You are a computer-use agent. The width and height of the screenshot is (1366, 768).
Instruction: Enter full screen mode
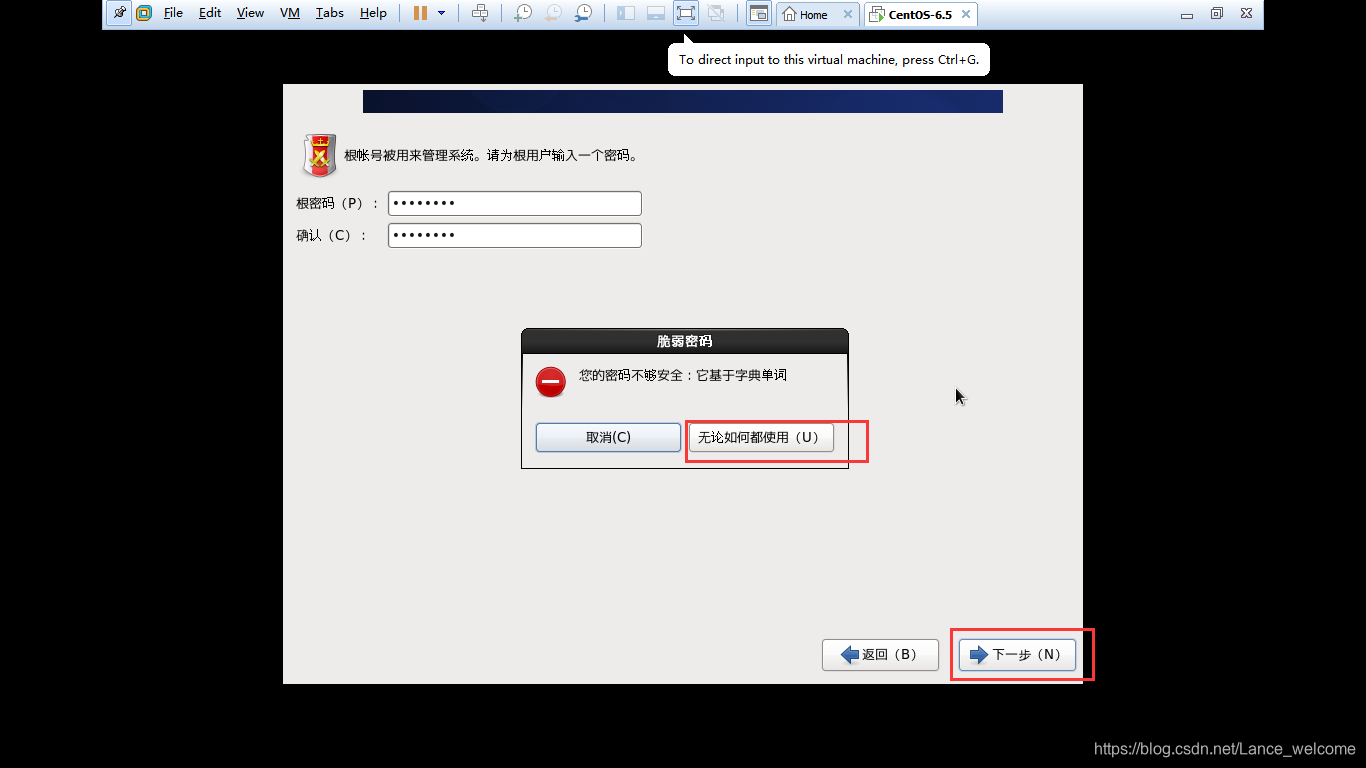click(686, 14)
